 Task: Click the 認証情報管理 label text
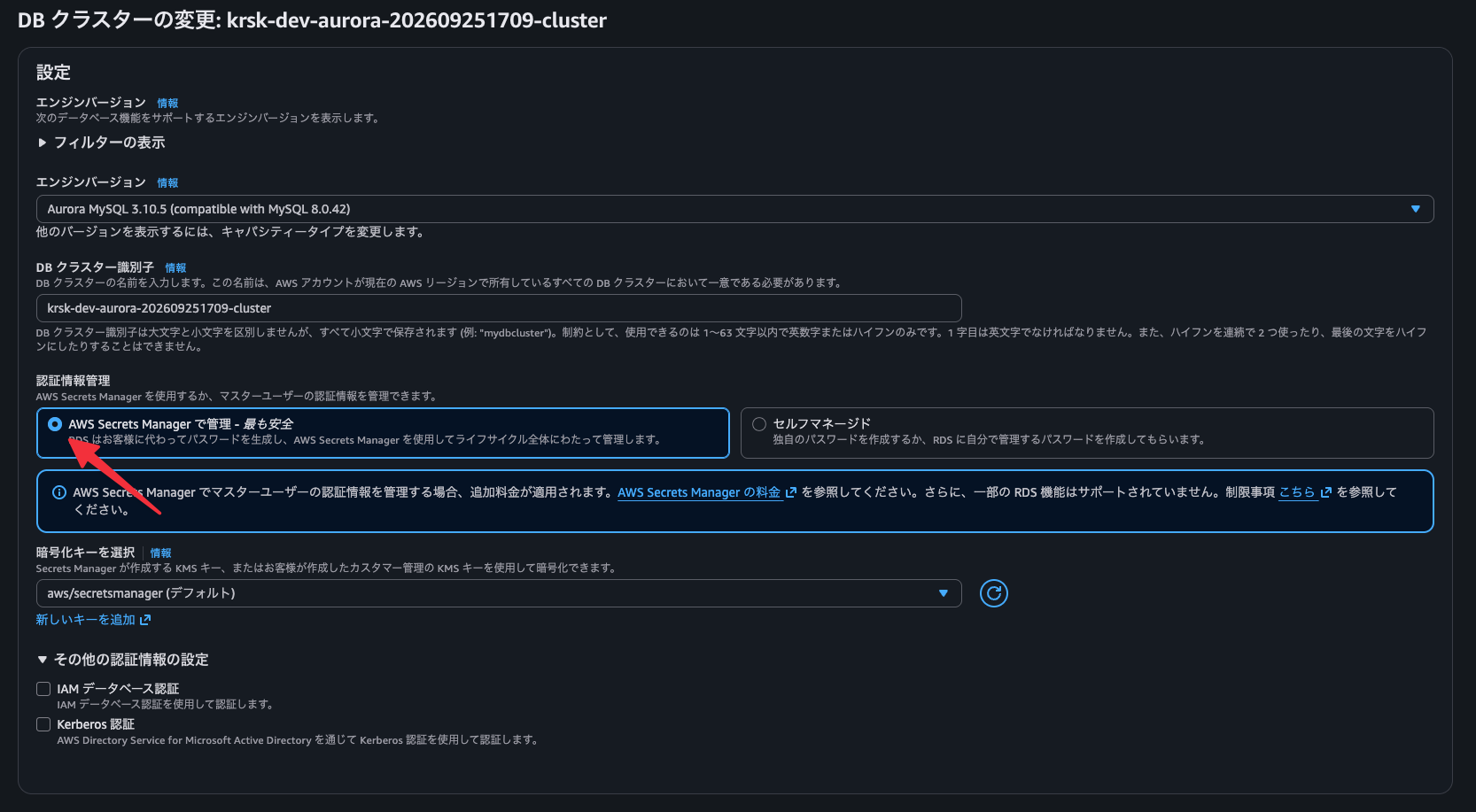[73, 381]
